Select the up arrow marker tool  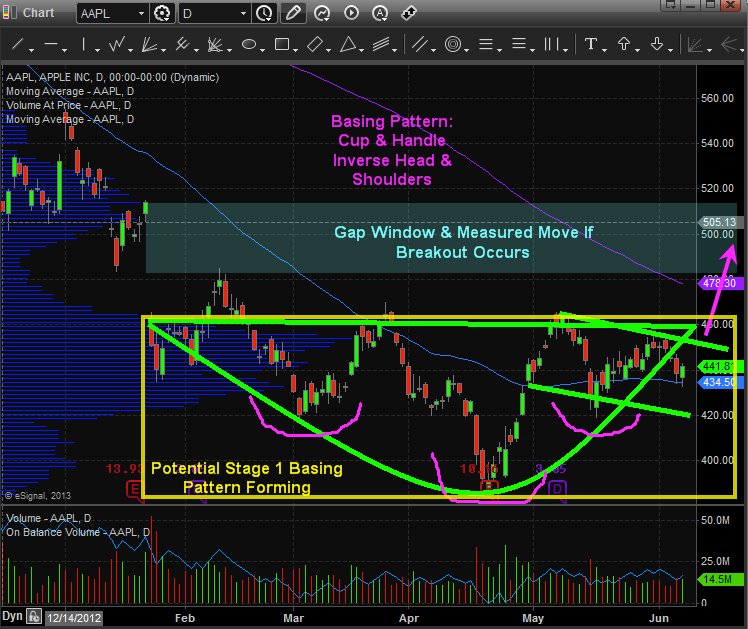624,44
